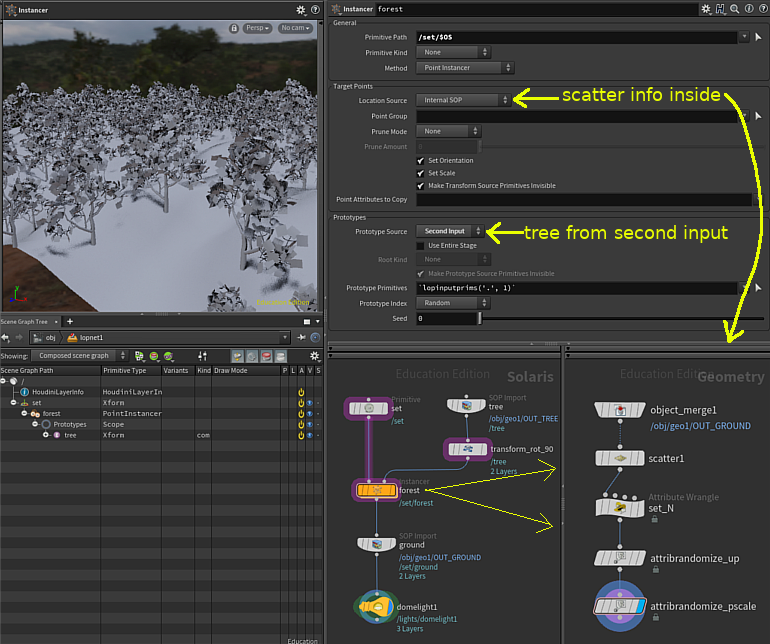The width and height of the screenshot is (770, 644).
Task: Open the Prototype Source dropdown
Action: [x=450, y=231]
